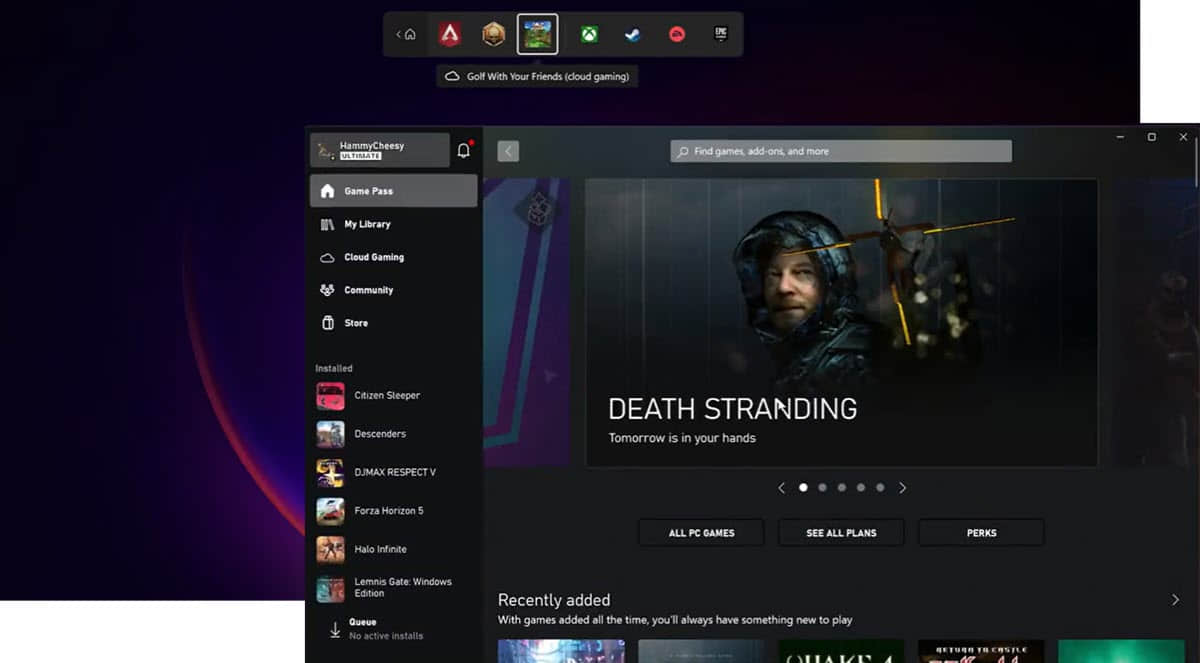1200x663 pixels.
Task: Open the Store in the sidebar
Action: (x=394, y=323)
